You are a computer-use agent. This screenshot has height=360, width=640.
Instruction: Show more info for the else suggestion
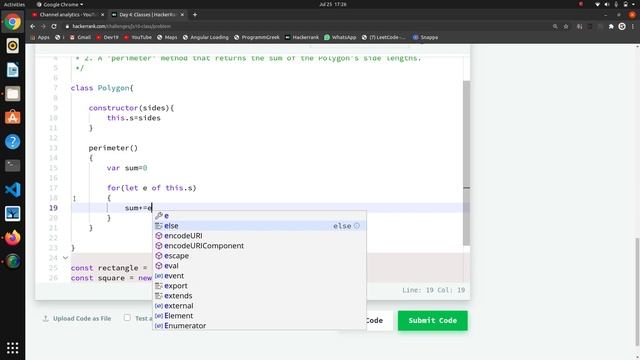pos(357,226)
